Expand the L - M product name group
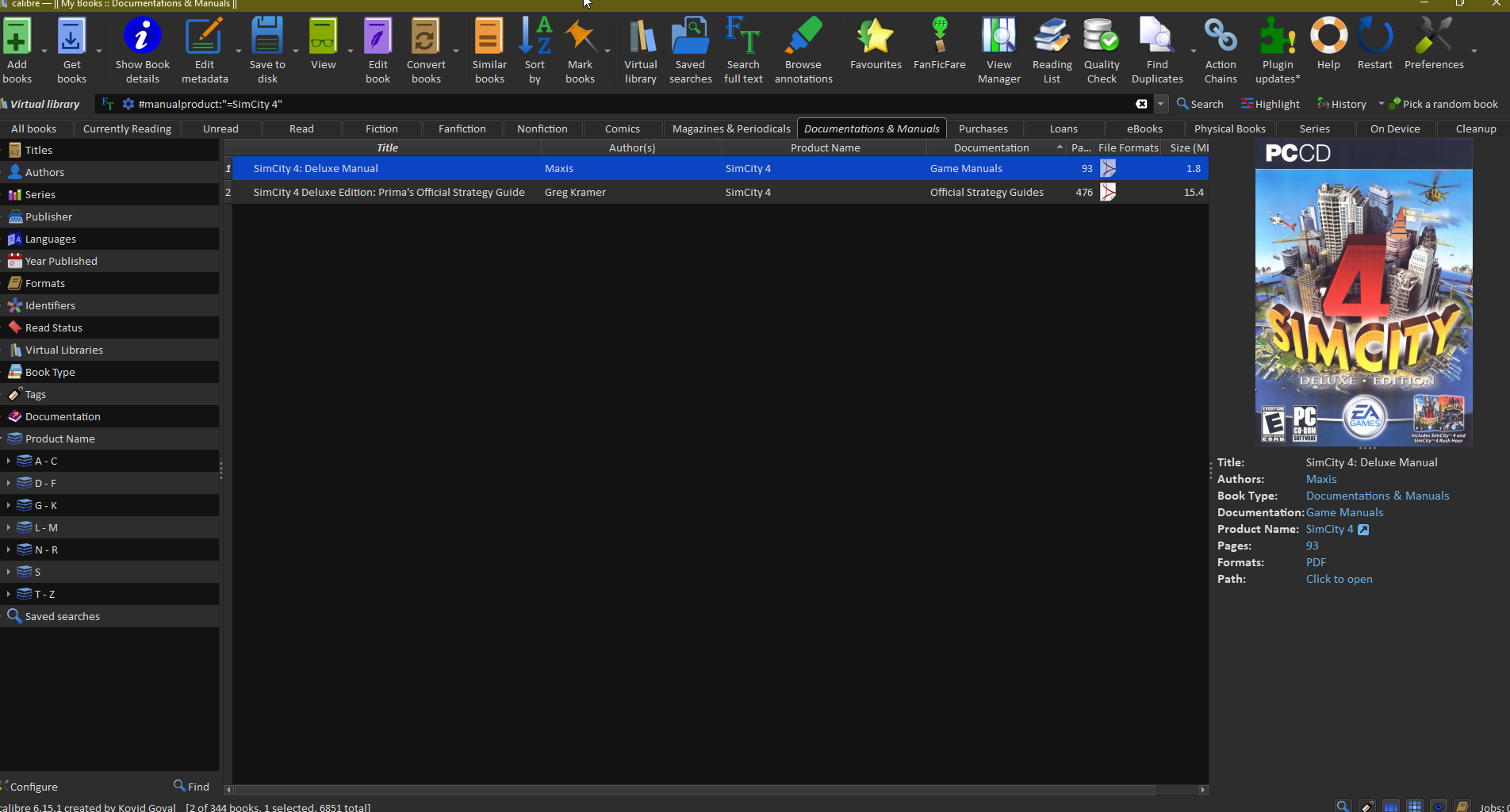 tap(8, 527)
